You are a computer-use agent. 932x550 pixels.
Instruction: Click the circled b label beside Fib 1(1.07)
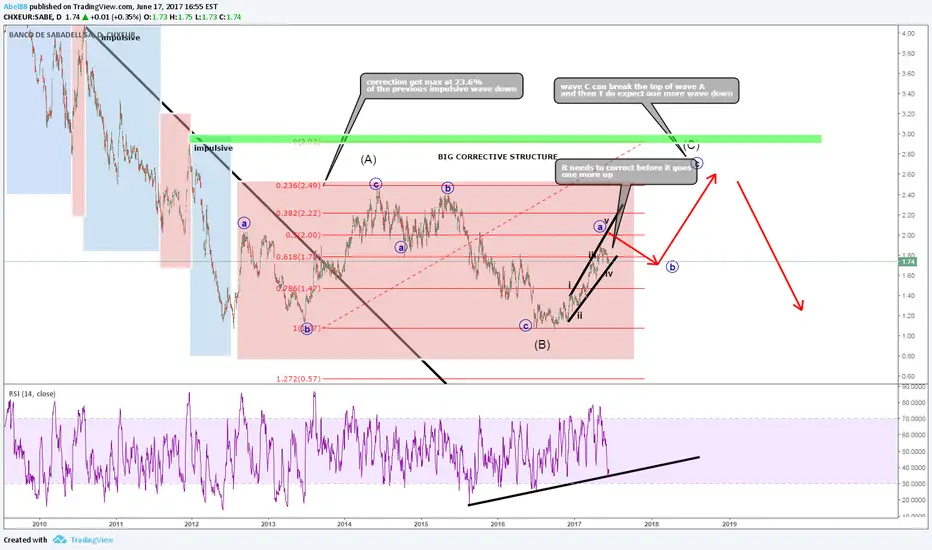pos(307,329)
